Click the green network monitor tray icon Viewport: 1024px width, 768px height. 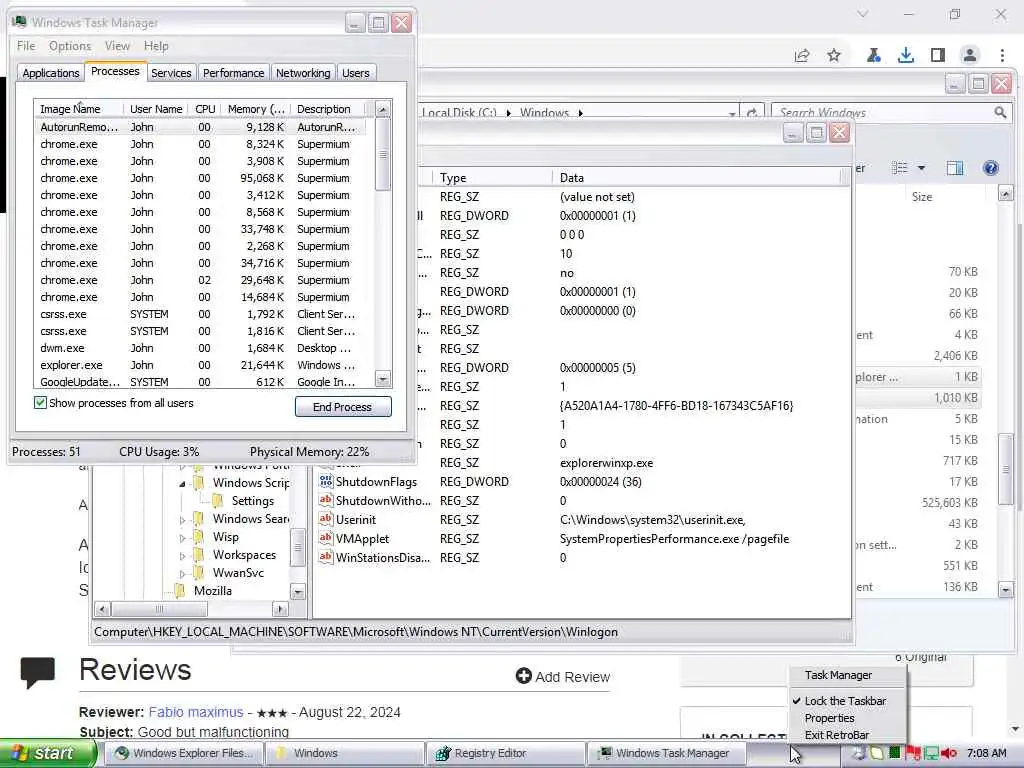coord(931,753)
